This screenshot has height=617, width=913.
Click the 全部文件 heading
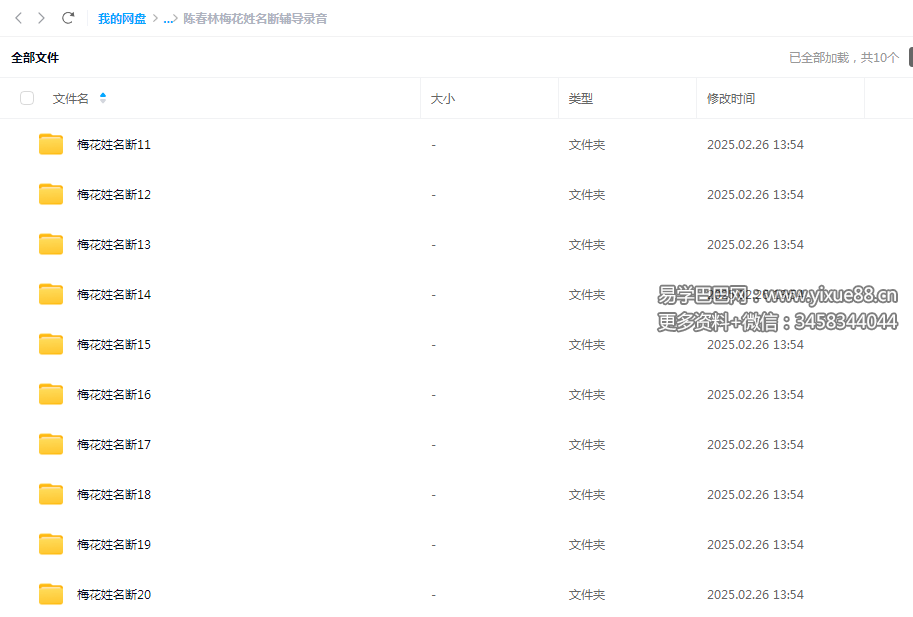pyautogui.click(x=35, y=58)
